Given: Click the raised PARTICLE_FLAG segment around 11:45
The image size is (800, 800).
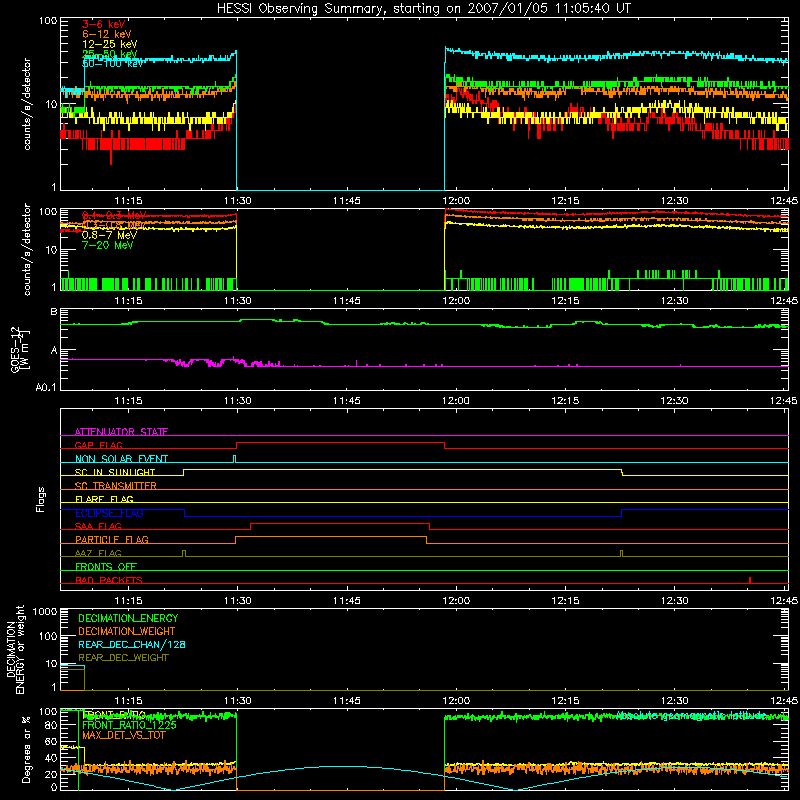Looking at the screenshot, I should [x=331, y=537].
